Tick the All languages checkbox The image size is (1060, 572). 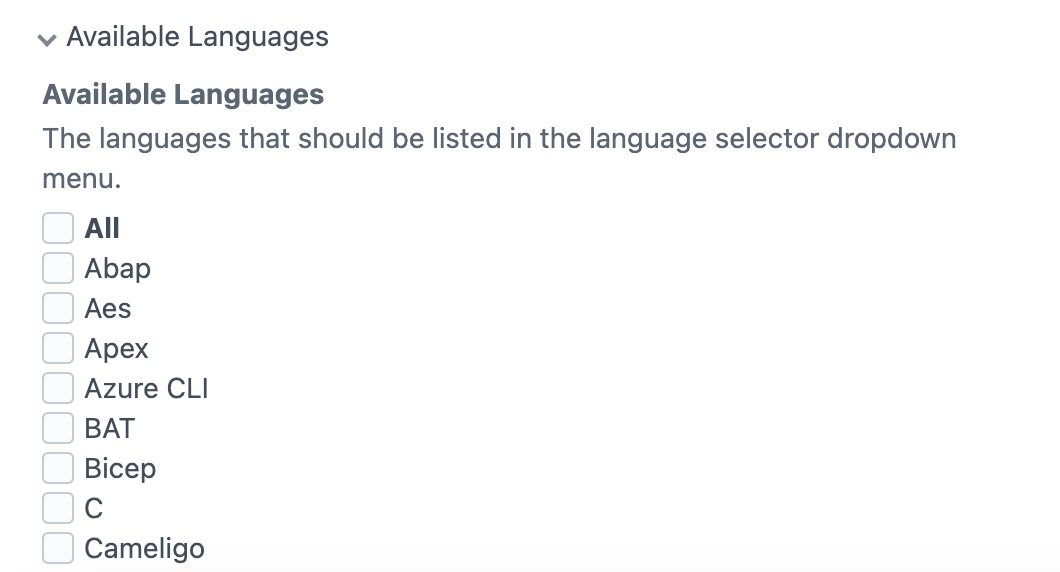click(58, 228)
